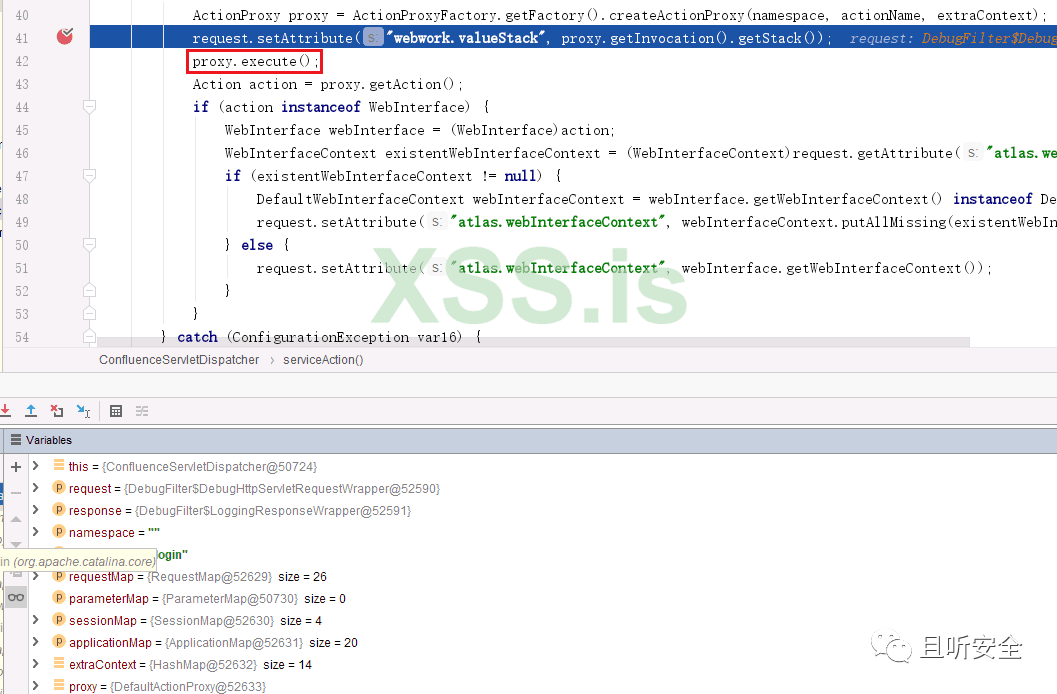Click the "webwork.valueStack" string literal
The height and width of the screenshot is (694, 1057).
(x=464, y=38)
